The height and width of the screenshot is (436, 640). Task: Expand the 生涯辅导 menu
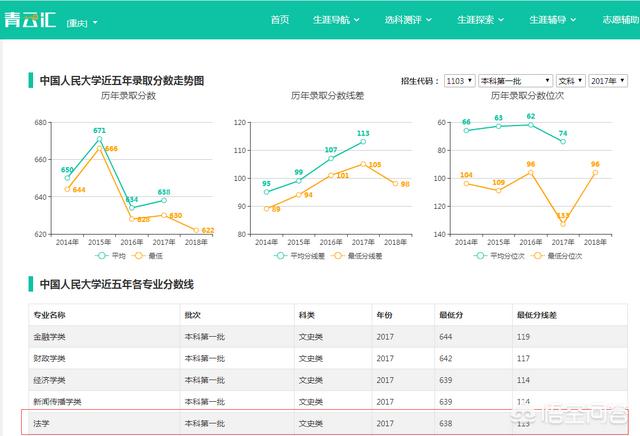coord(552,20)
